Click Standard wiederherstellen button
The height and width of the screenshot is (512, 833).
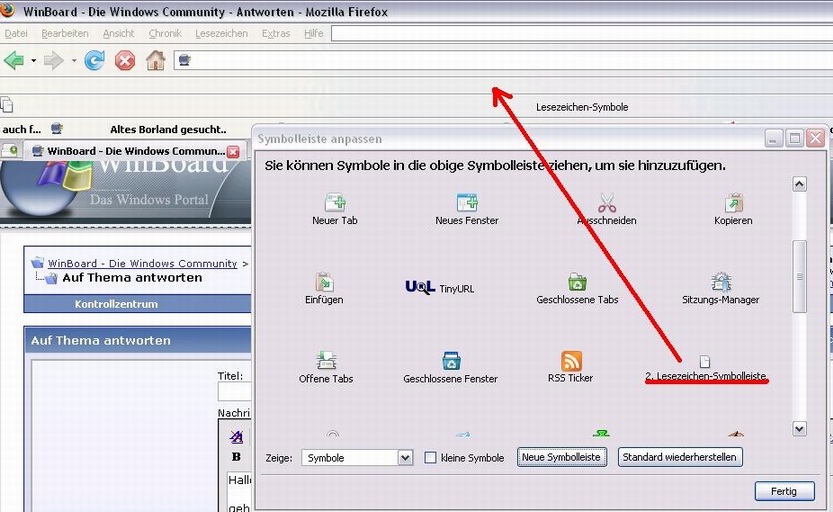679,457
